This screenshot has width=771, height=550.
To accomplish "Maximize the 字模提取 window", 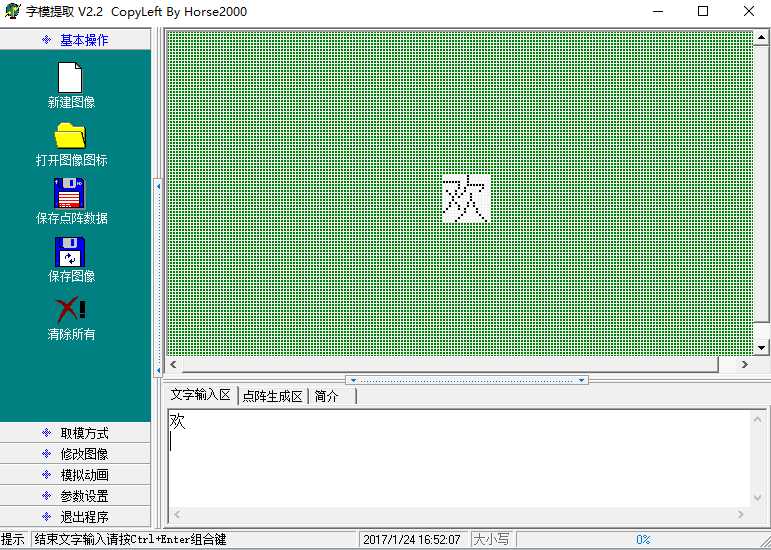I will pos(703,11).
